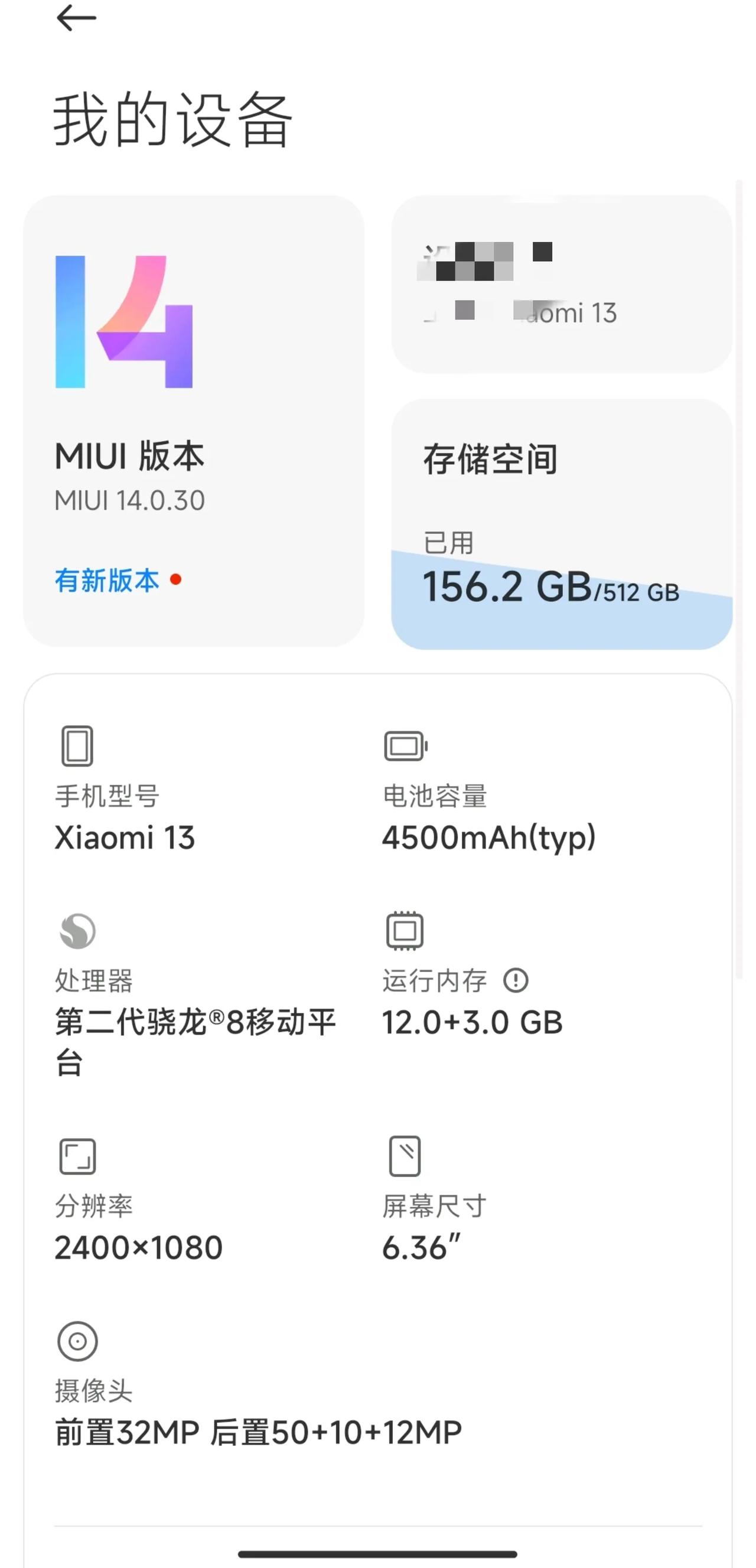Tap the 12.0+3.0 GB memory value
The image size is (756, 1568).
coord(472,1023)
